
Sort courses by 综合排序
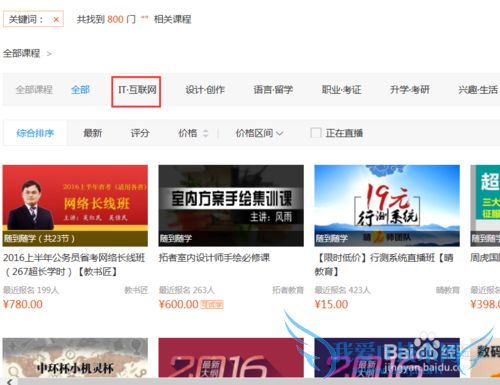point(35,133)
